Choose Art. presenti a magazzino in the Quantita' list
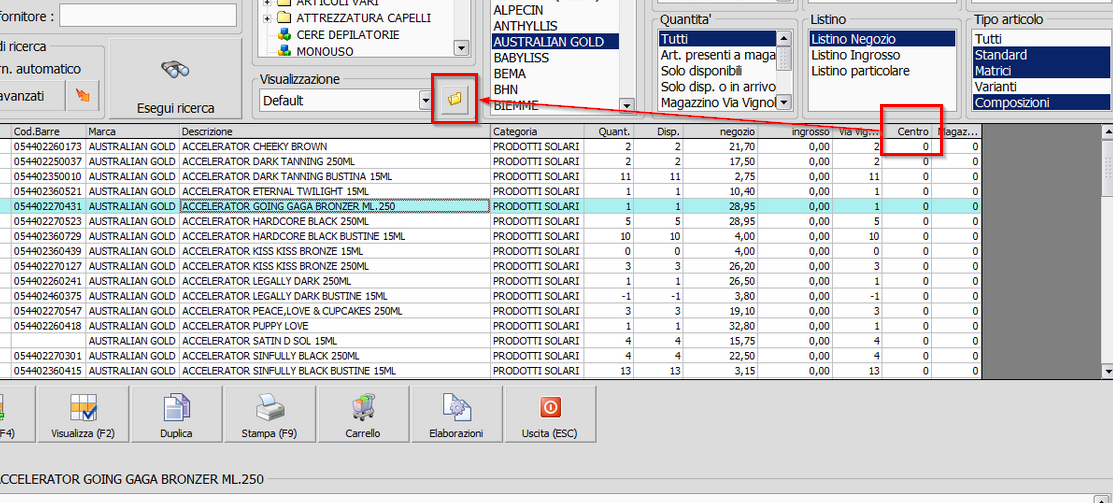 pyautogui.click(x=718, y=55)
